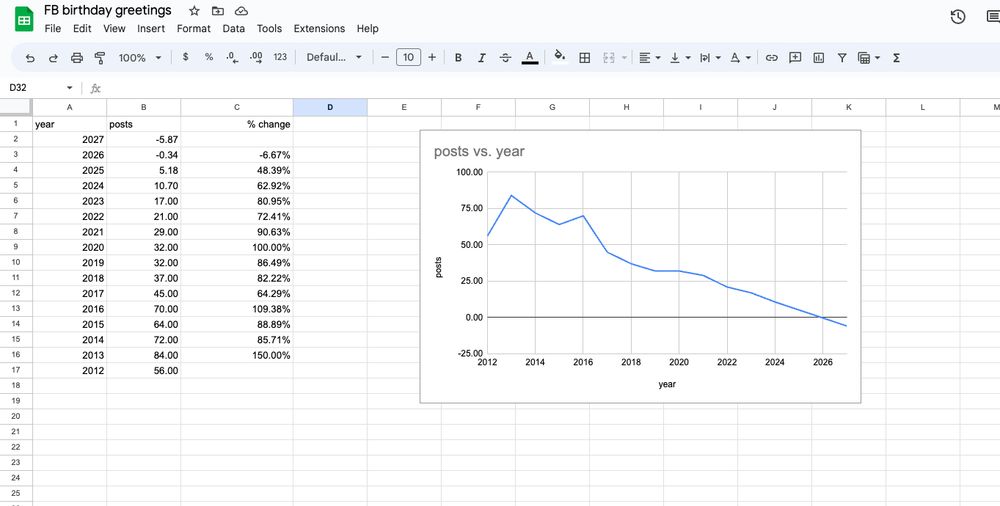Image resolution: width=1000 pixels, height=506 pixels.
Task: Open the Insert menu
Action: [x=151, y=29]
